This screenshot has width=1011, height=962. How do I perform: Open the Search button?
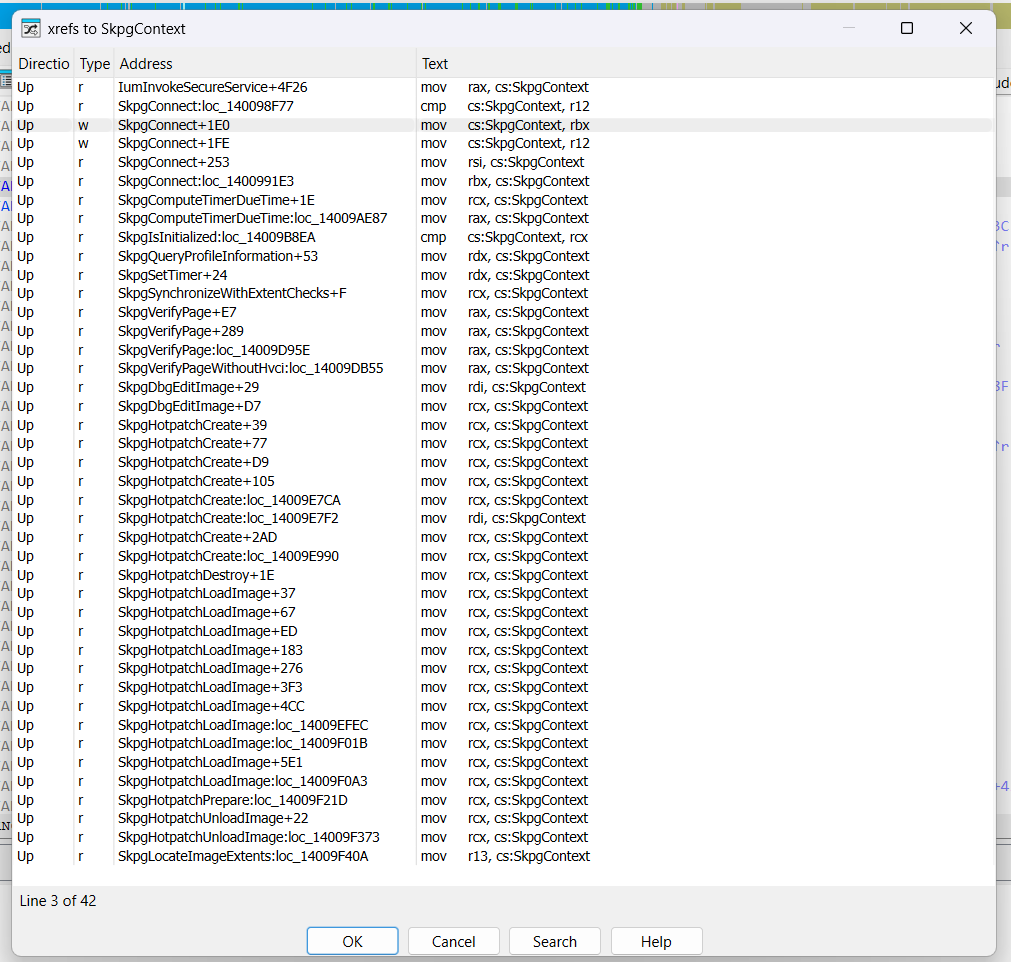click(555, 941)
